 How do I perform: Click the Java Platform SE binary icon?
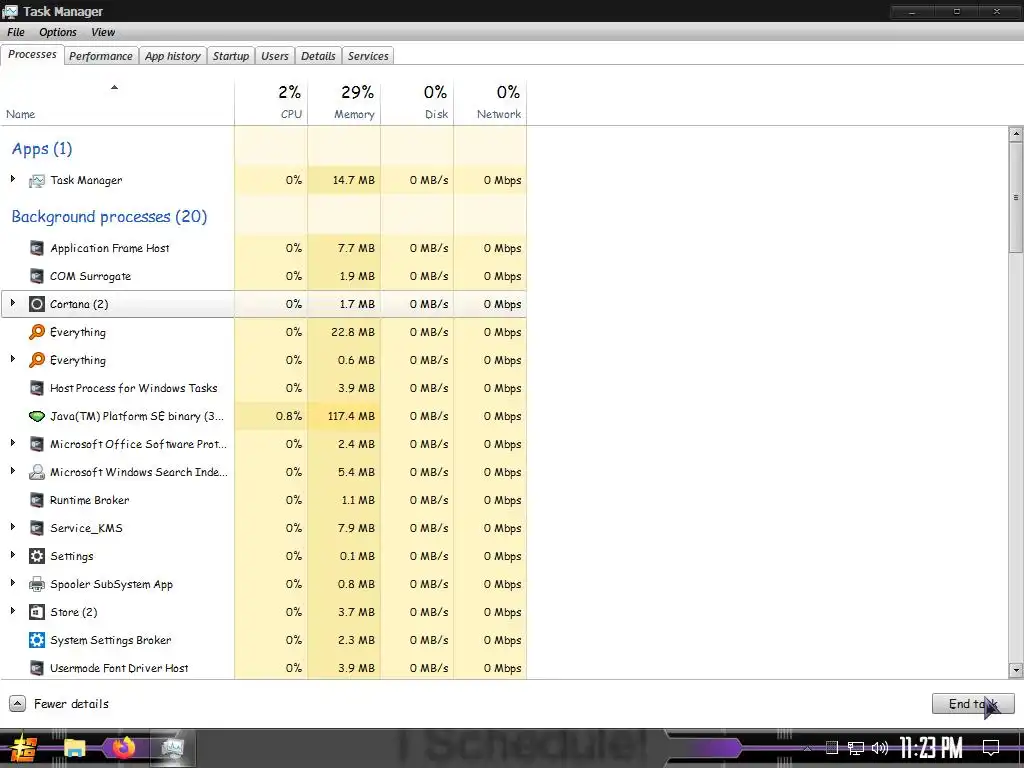click(x=37, y=416)
